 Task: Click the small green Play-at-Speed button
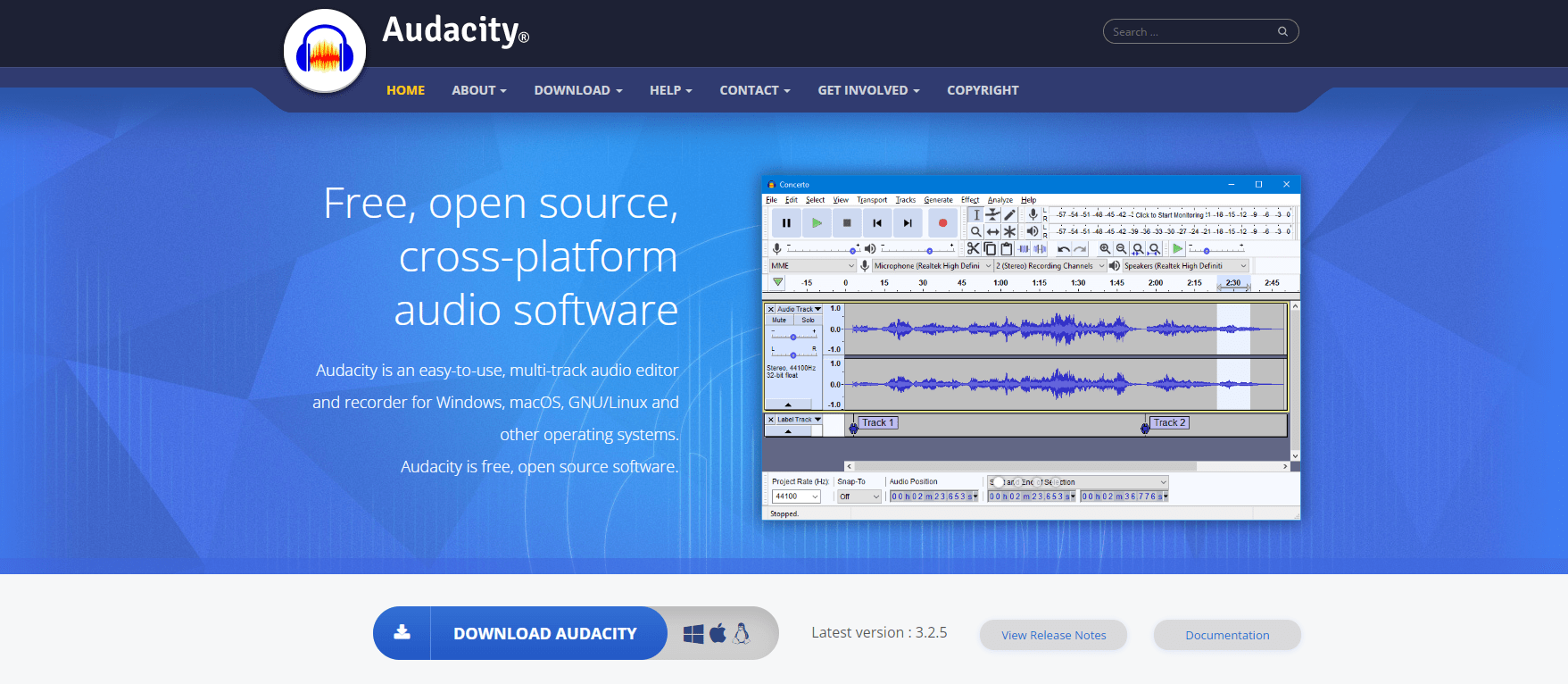(x=1178, y=249)
